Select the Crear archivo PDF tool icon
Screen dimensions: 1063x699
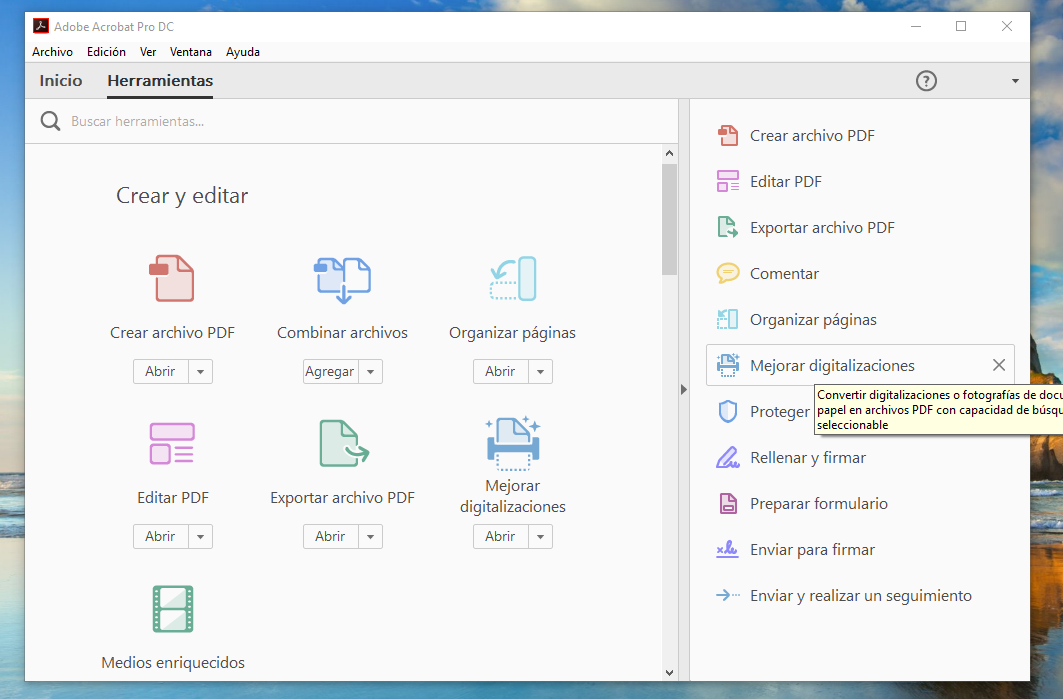click(x=173, y=278)
